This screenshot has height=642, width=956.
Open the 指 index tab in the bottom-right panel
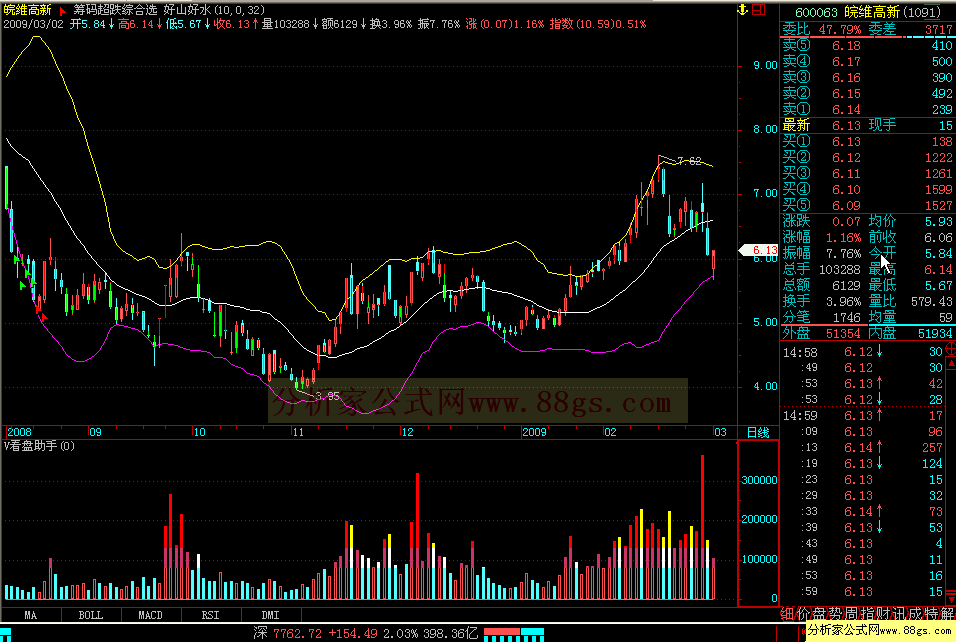tap(867, 613)
